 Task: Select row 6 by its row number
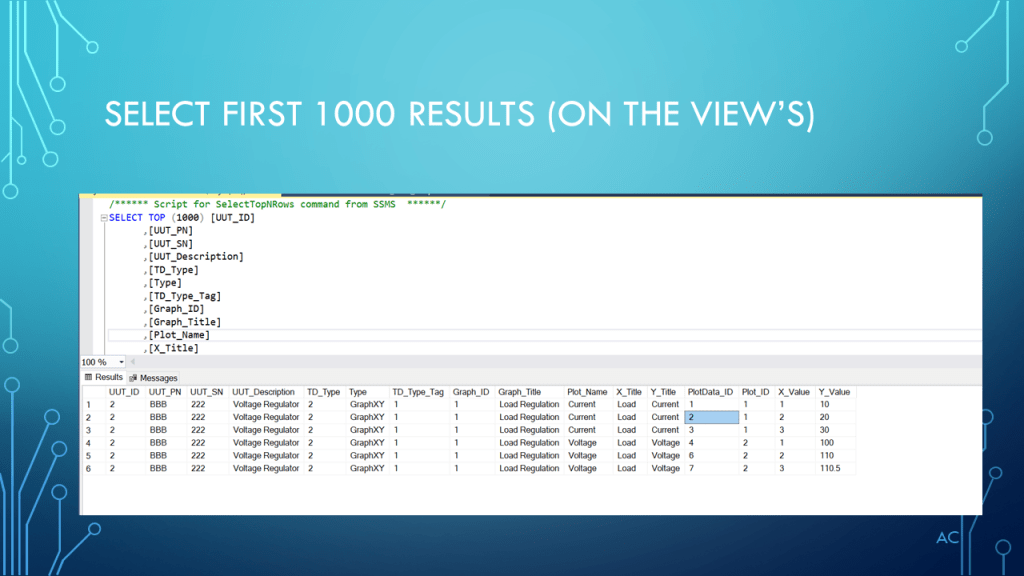91,468
